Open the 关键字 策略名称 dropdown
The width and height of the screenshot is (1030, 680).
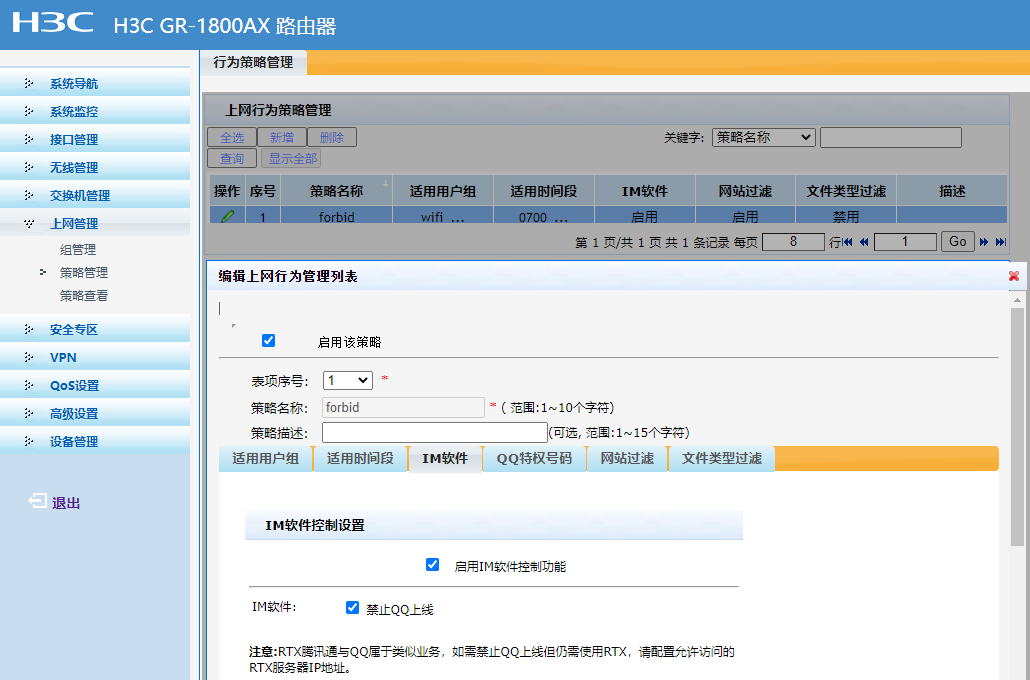pyautogui.click(x=763, y=137)
